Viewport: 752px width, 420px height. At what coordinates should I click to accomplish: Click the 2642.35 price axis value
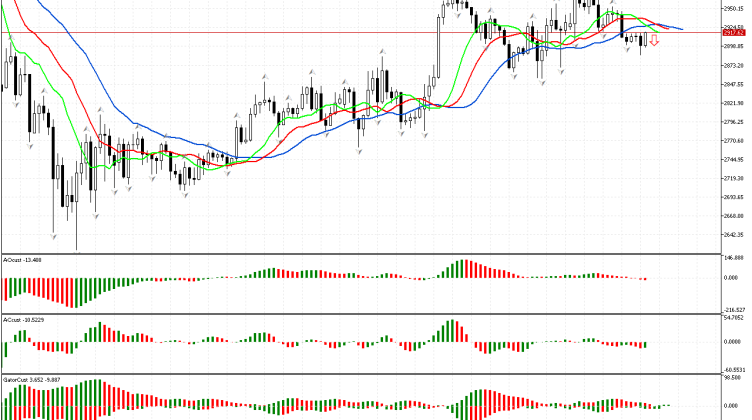734,236
